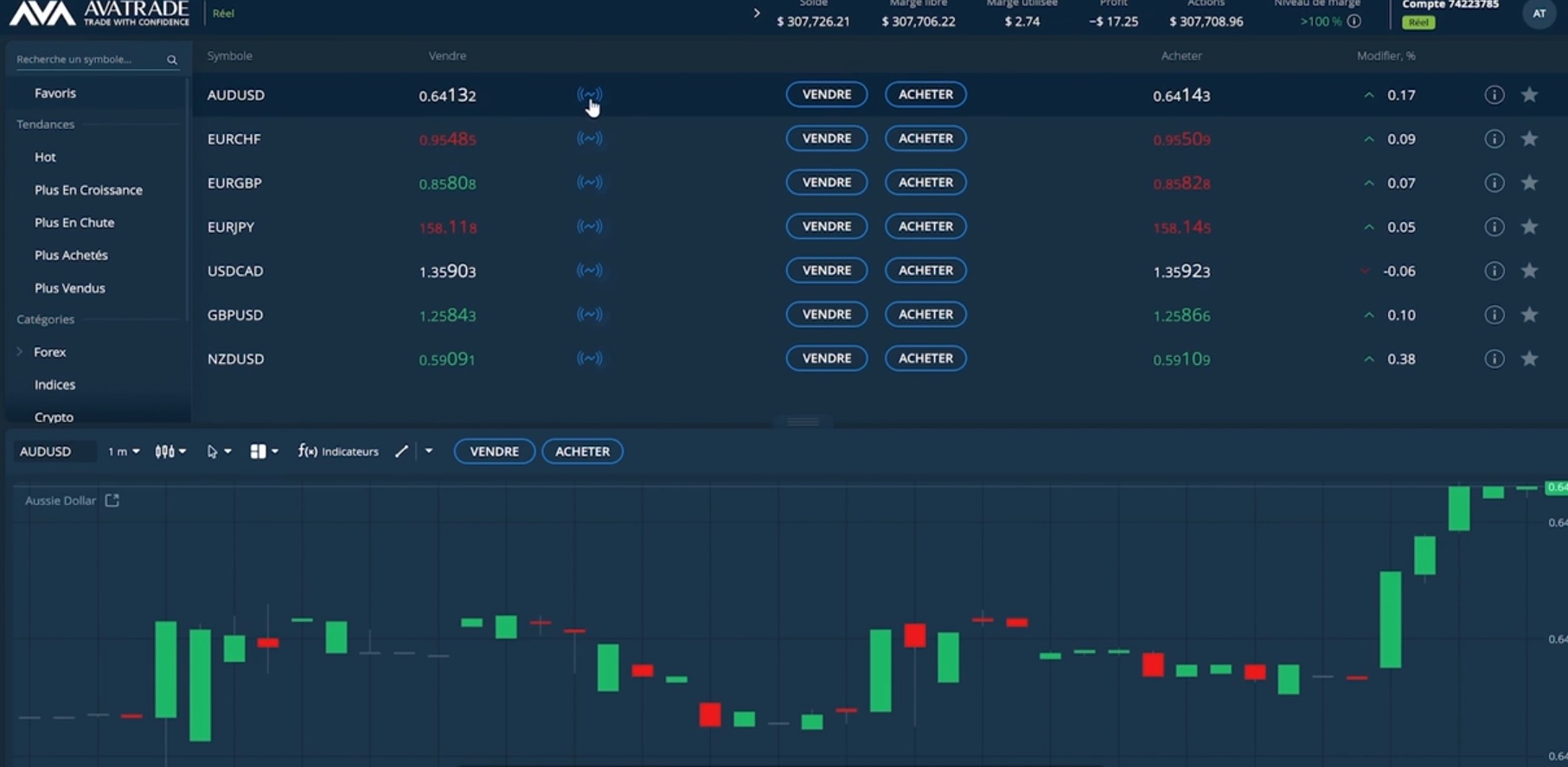Select the GBPUSD symbol row
1568x767 pixels.
coord(880,315)
